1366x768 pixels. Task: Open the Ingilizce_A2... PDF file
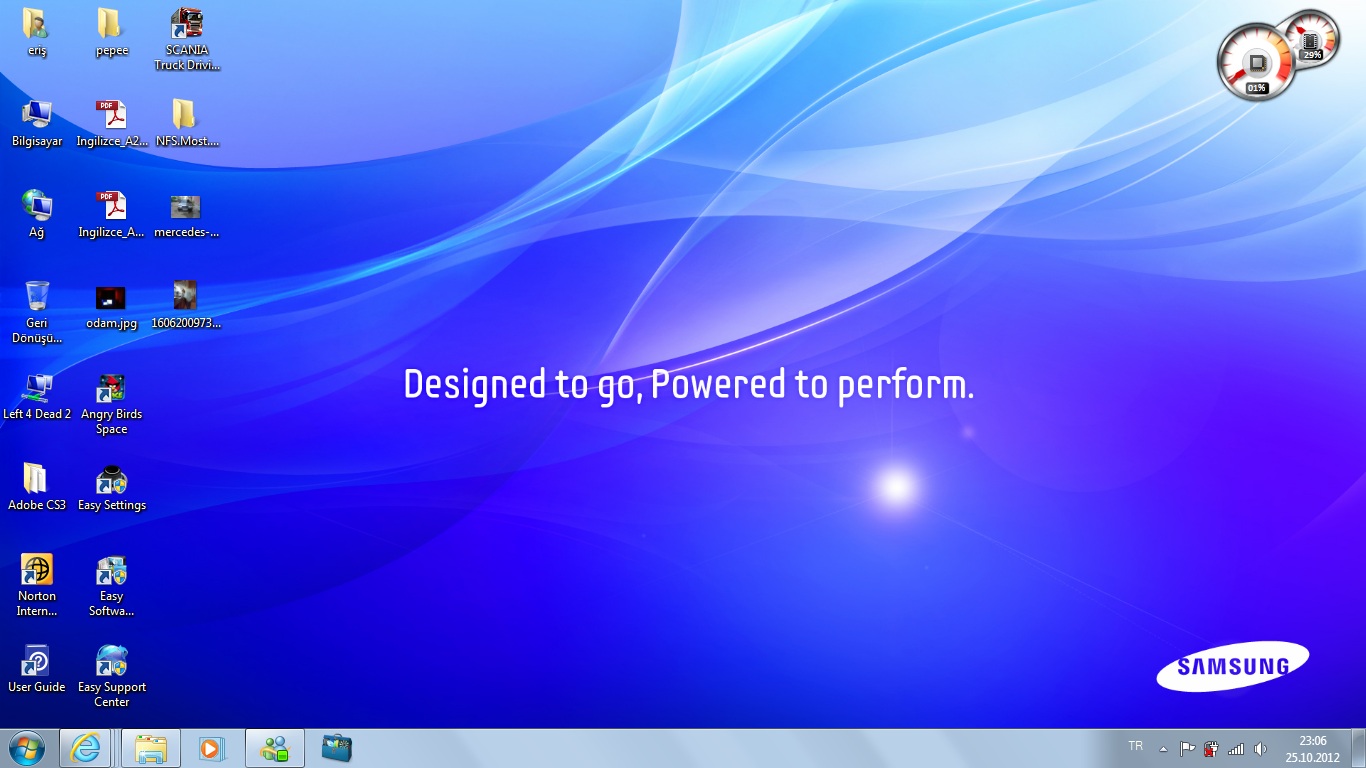(112, 123)
